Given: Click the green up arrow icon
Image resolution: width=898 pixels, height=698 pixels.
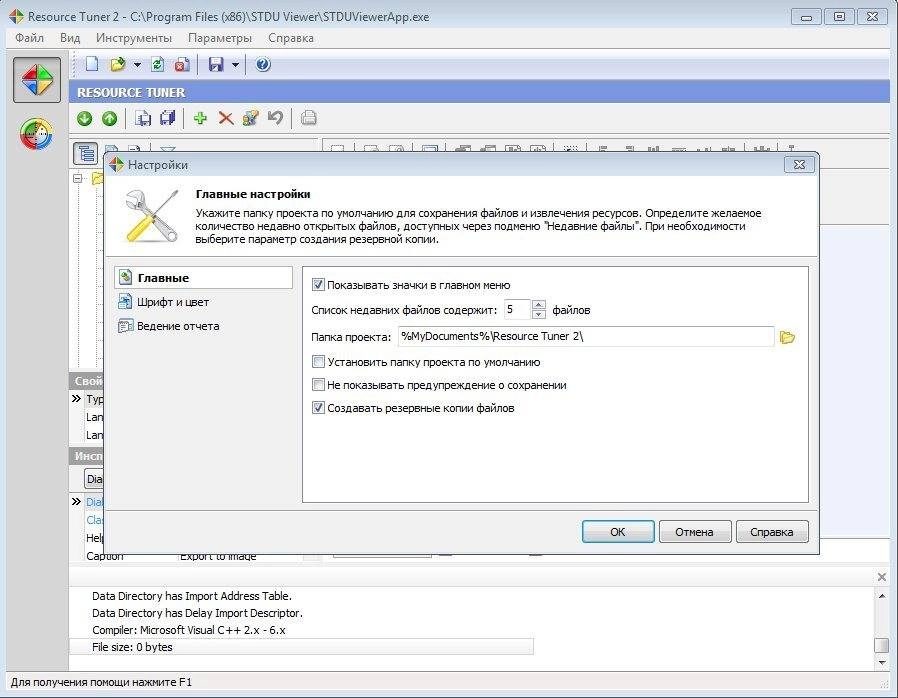Looking at the screenshot, I should [109, 119].
